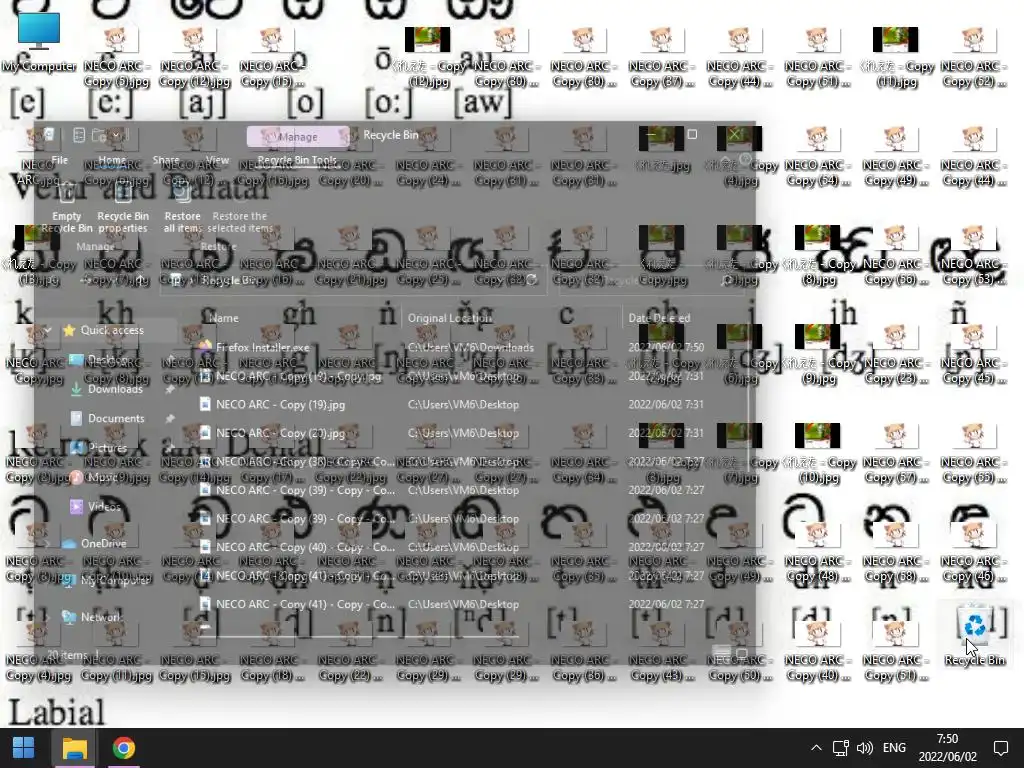
Task: Select Network in the navigation pane
Action: (101, 616)
